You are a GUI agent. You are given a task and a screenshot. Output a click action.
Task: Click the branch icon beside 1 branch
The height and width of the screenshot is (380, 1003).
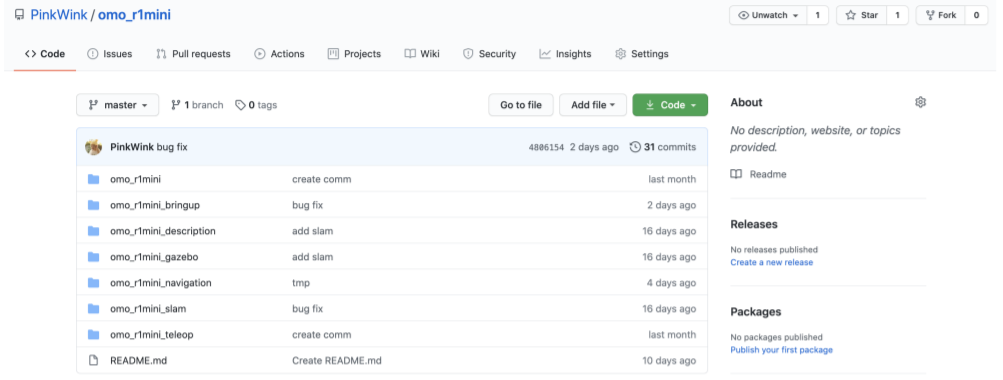pos(175,105)
